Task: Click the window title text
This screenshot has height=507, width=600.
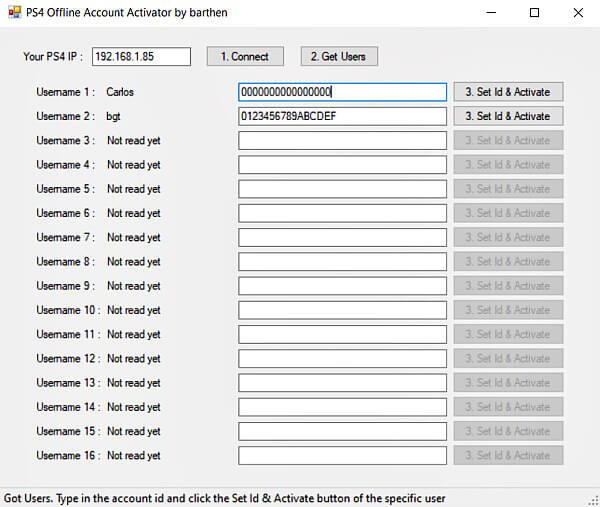Action: pos(127,13)
